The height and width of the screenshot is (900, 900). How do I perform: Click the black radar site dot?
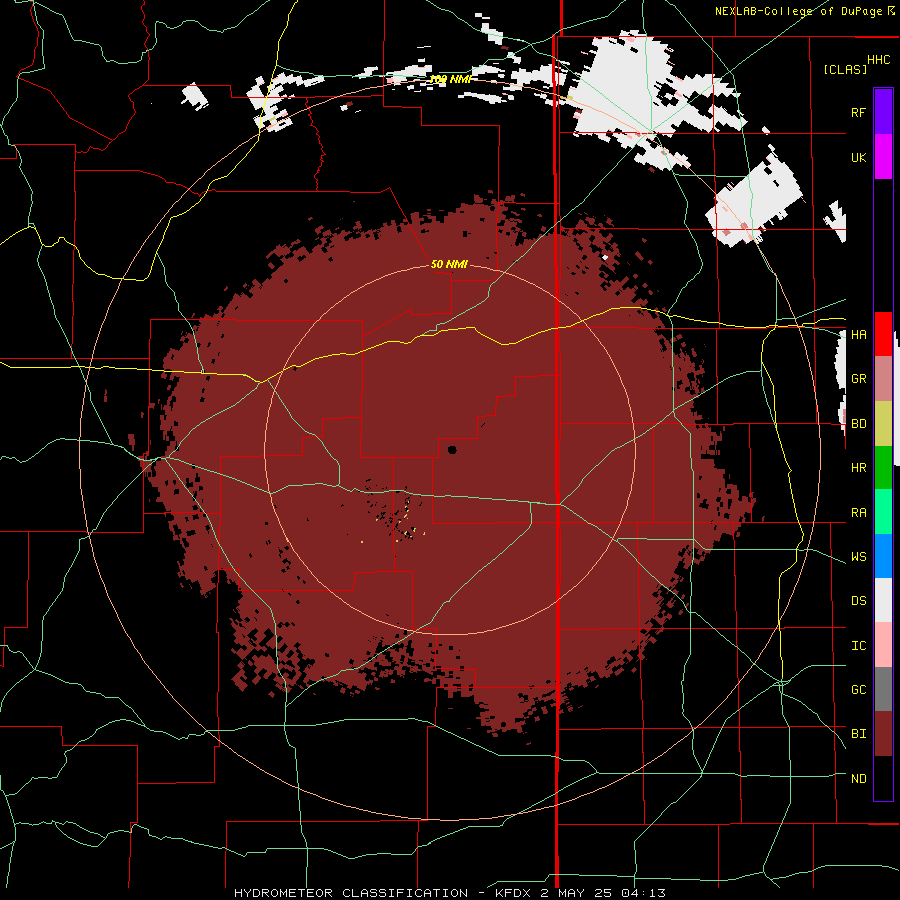tap(452, 450)
